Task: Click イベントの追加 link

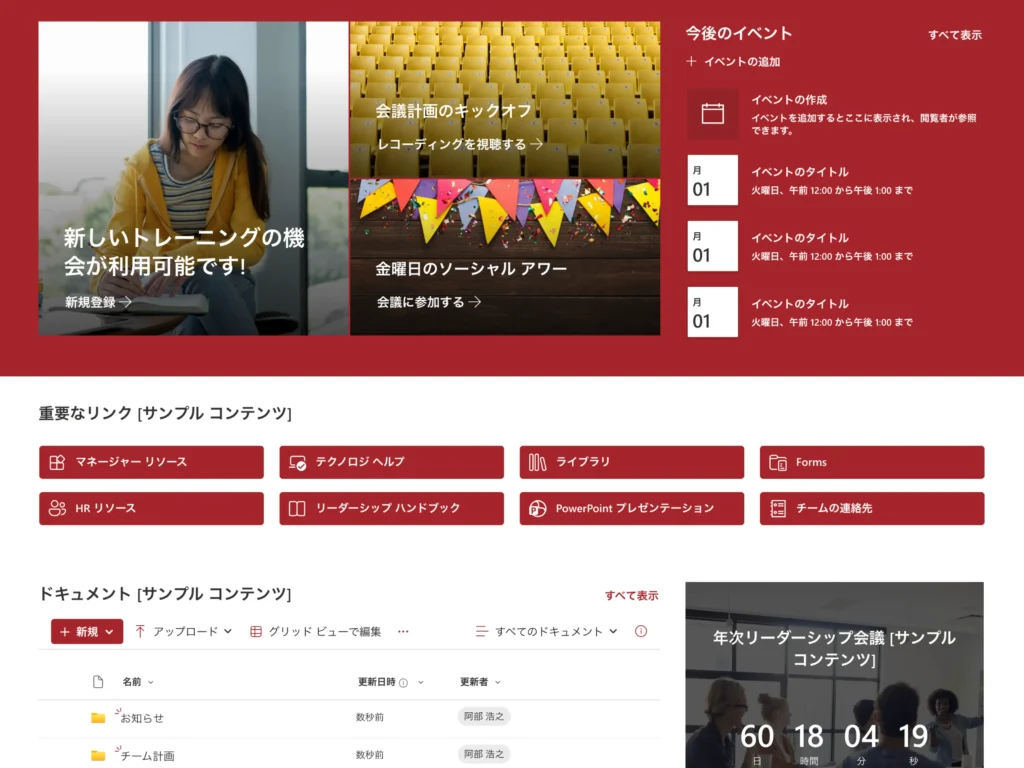Action: coord(734,62)
